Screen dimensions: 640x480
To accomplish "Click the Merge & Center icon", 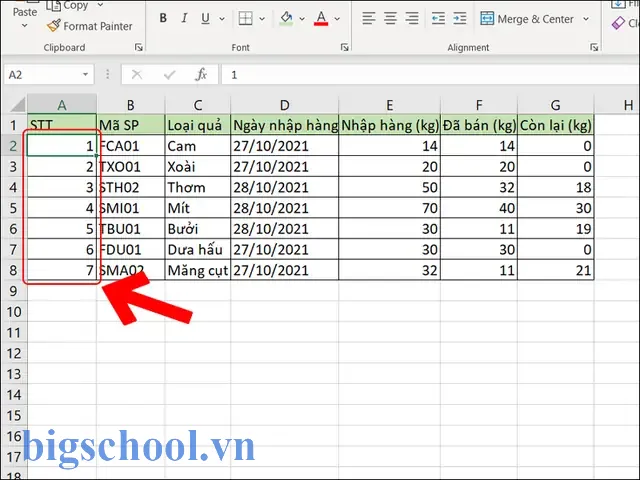I will pos(487,19).
